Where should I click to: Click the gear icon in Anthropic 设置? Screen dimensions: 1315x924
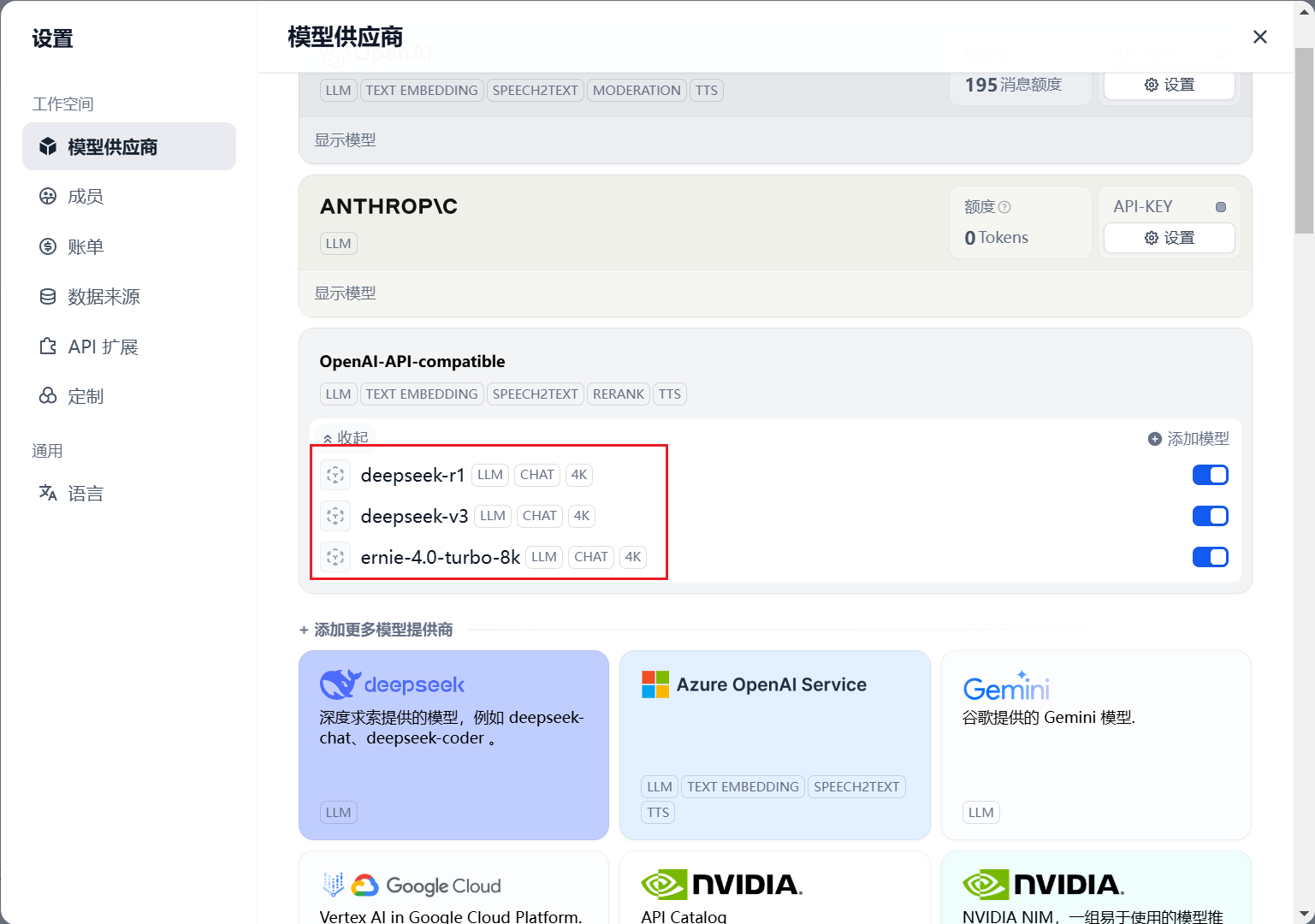point(1152,238)
